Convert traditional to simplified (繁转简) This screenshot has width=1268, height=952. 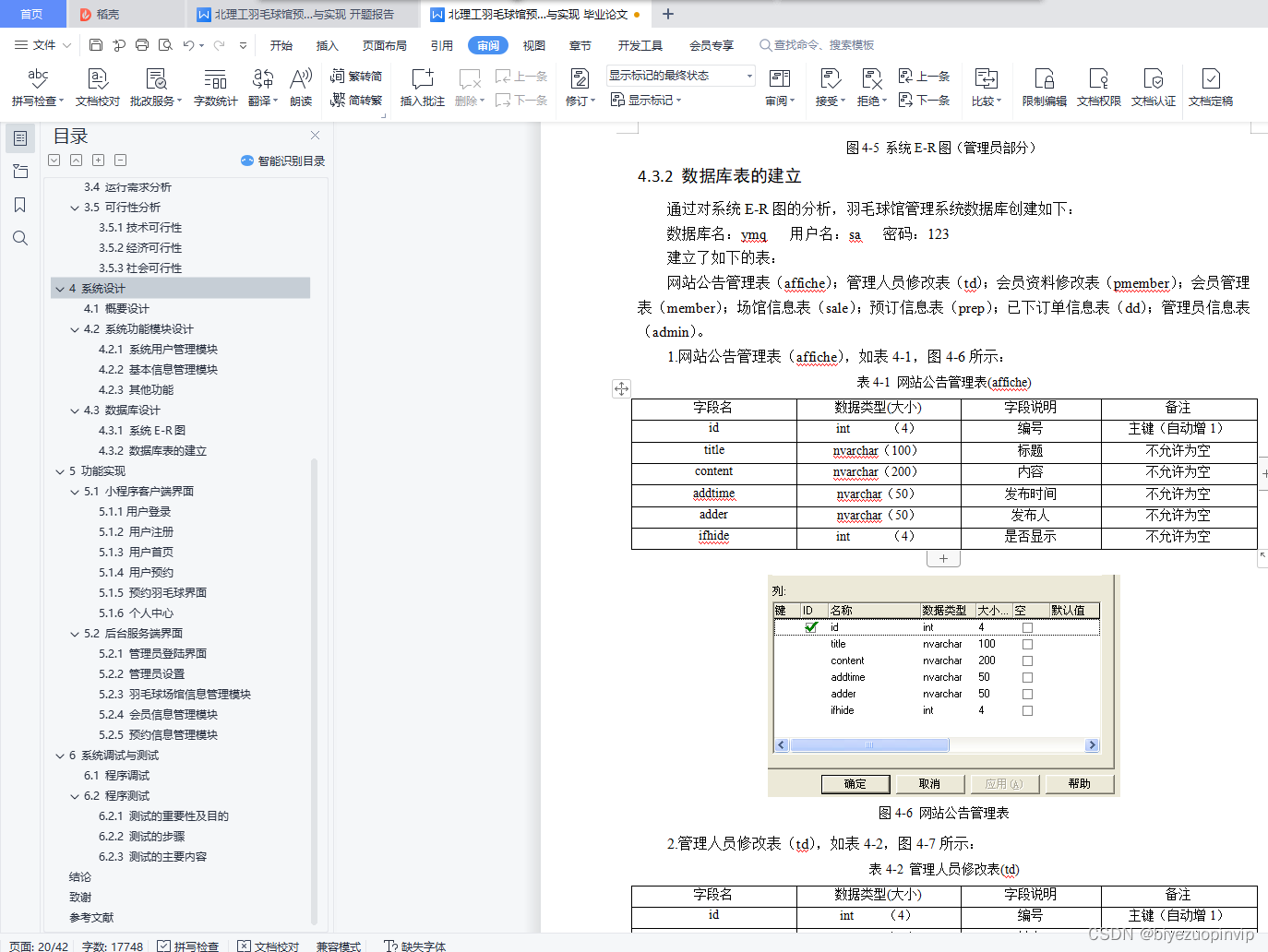[x=356, y=77]
